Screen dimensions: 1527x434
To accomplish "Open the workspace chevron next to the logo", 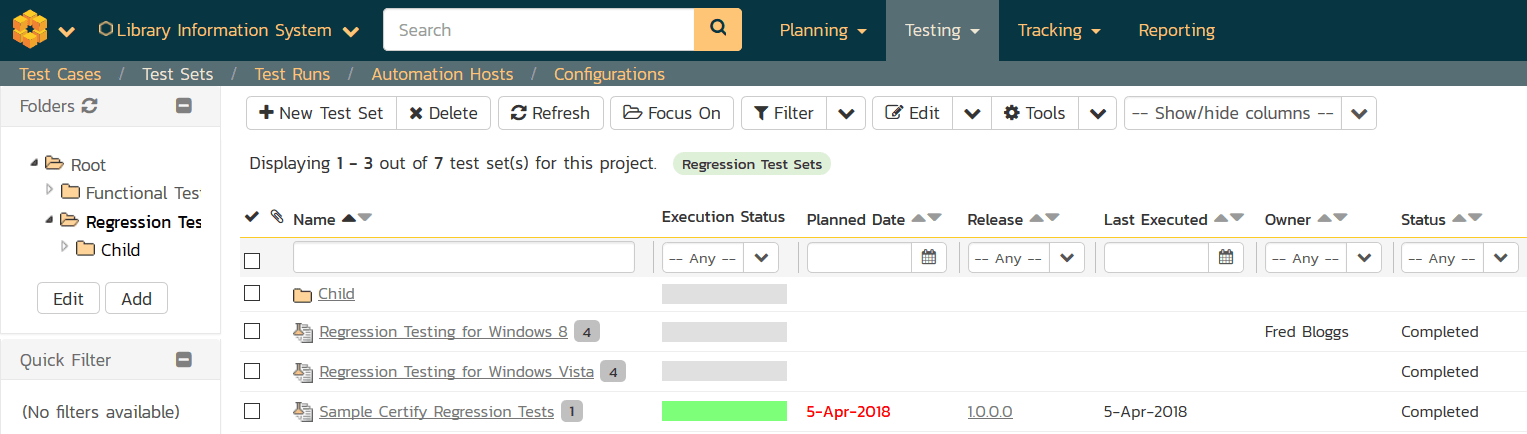I will (x=67, y=32).
